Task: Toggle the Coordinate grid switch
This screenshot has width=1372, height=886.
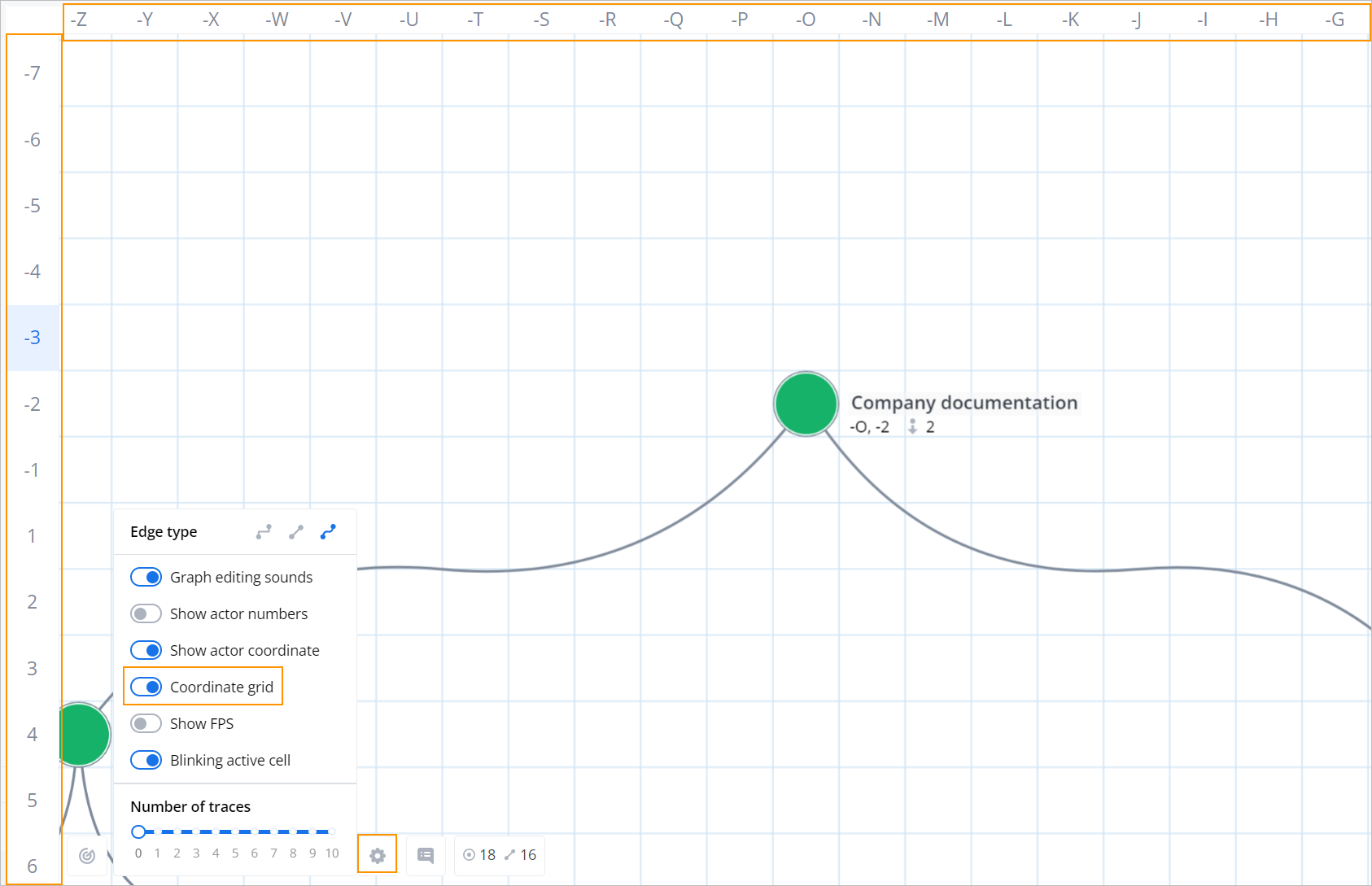Action: [146, 687]
